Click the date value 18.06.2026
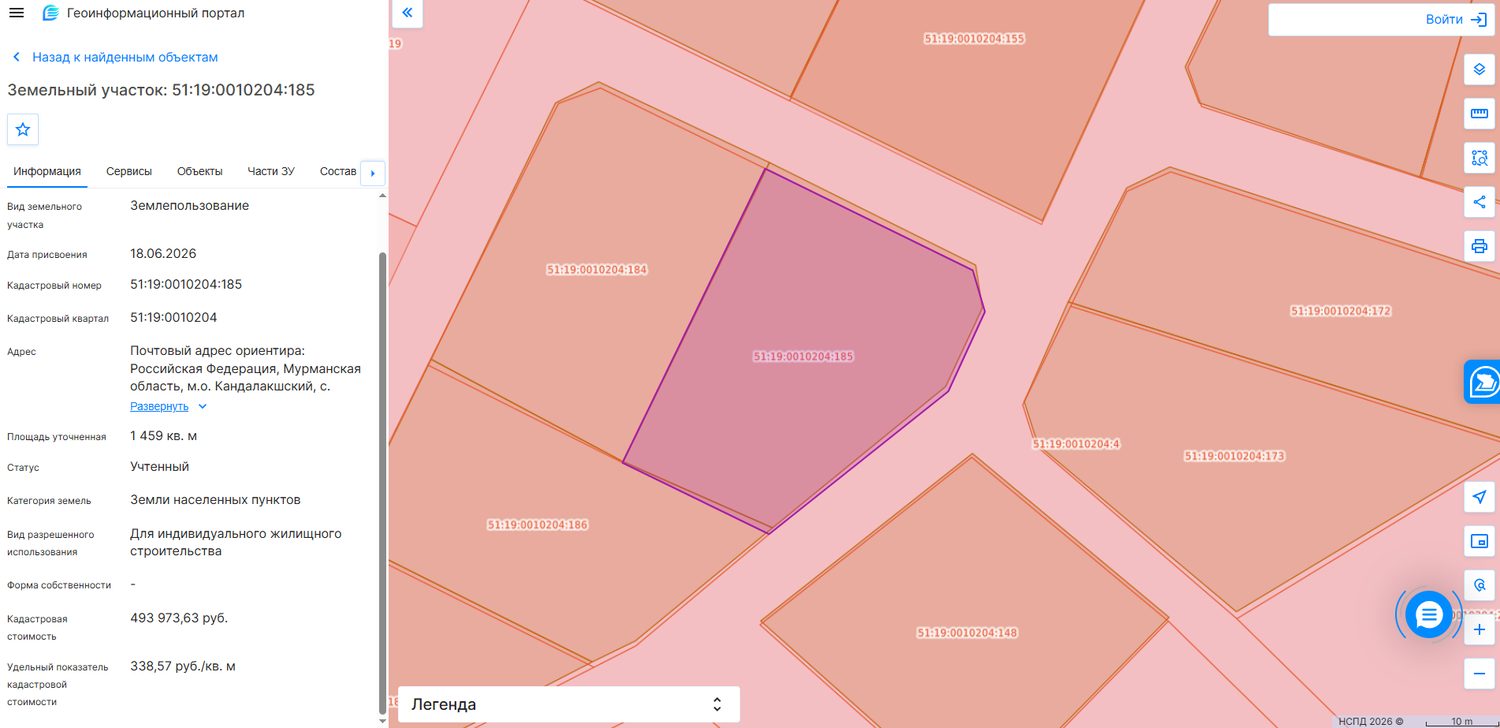 click(163, 253)
